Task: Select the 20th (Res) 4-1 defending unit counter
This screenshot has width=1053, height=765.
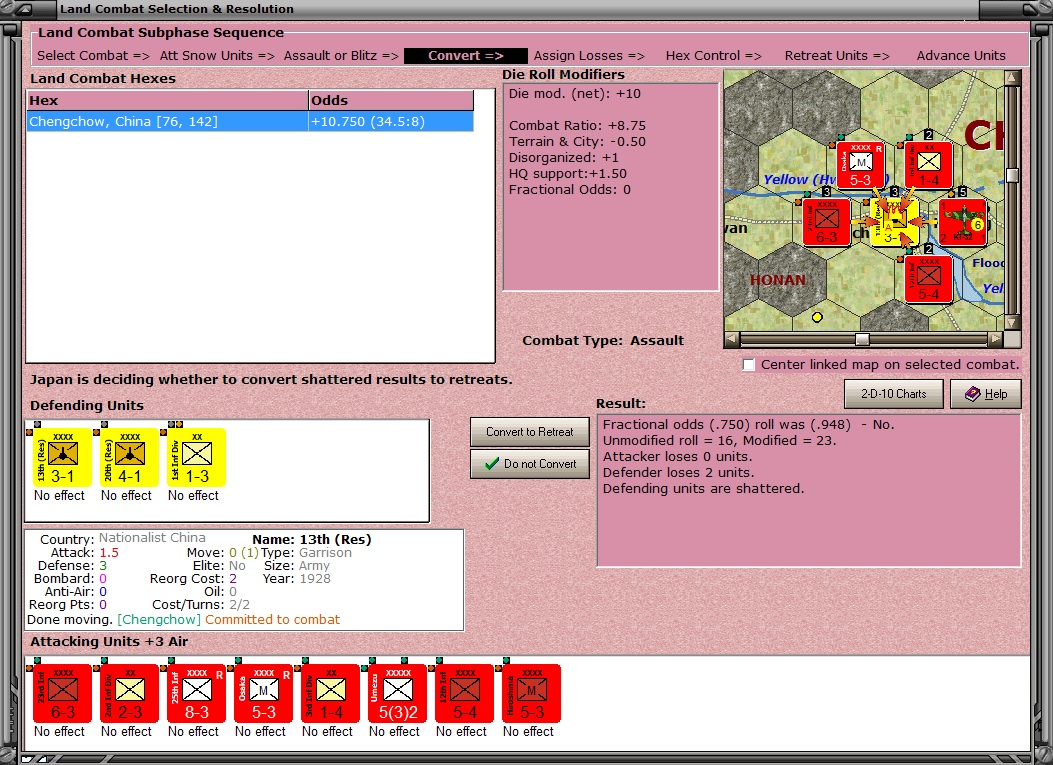Action: pyautogui.click(x=130, y=457)
